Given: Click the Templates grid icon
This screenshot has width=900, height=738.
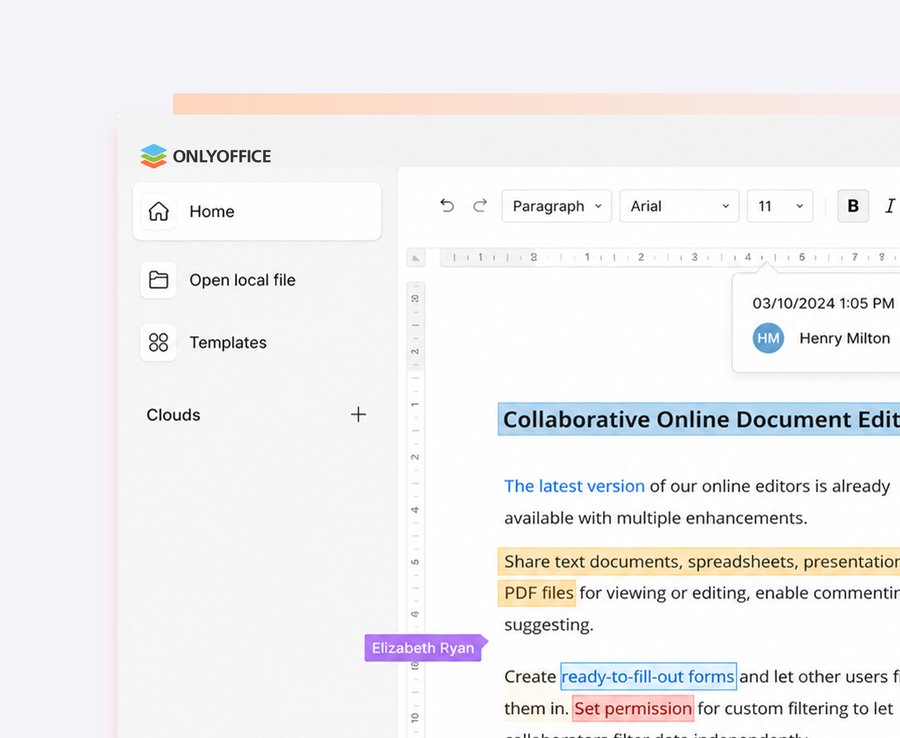Looking at the screenshot, I should (x=158, y=343).
